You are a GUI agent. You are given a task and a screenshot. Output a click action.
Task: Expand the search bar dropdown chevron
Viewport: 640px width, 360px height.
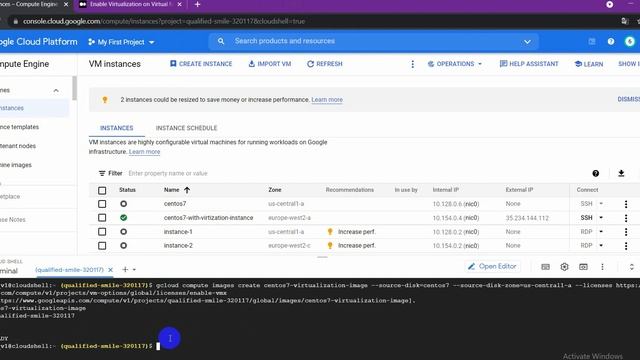(527, 42)
